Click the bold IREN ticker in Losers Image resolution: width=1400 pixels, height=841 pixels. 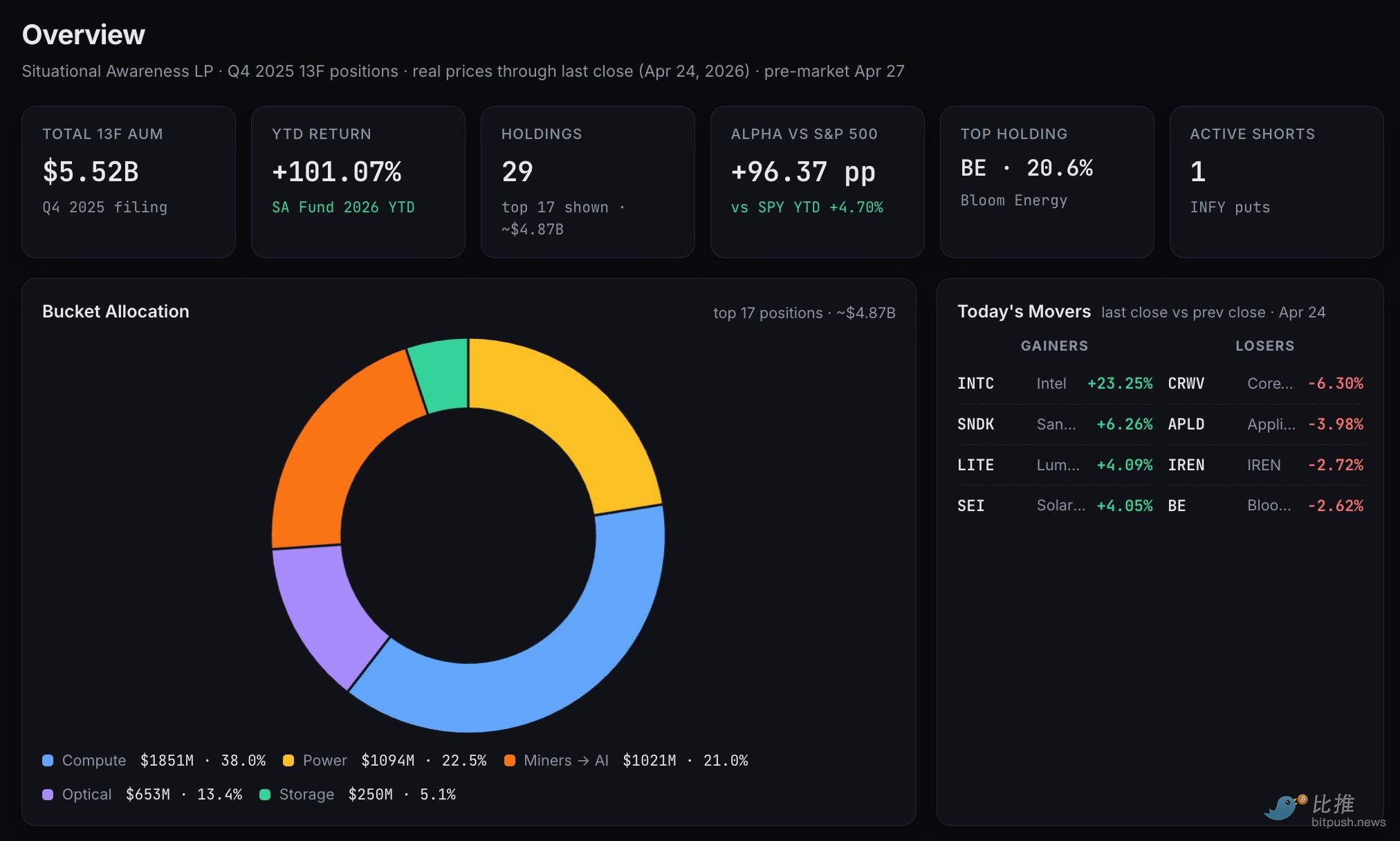click(1186, 465)
